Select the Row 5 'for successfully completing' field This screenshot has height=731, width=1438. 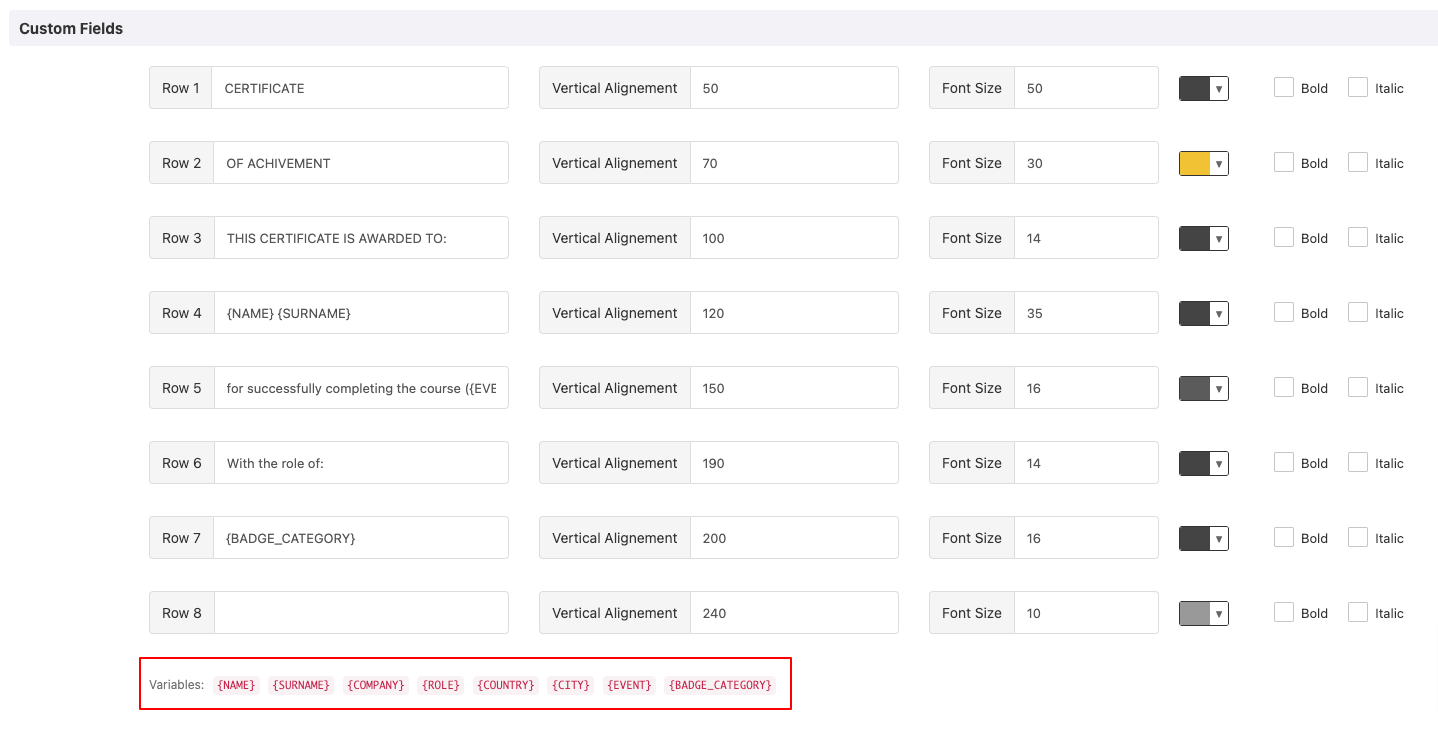click(361, 388)
